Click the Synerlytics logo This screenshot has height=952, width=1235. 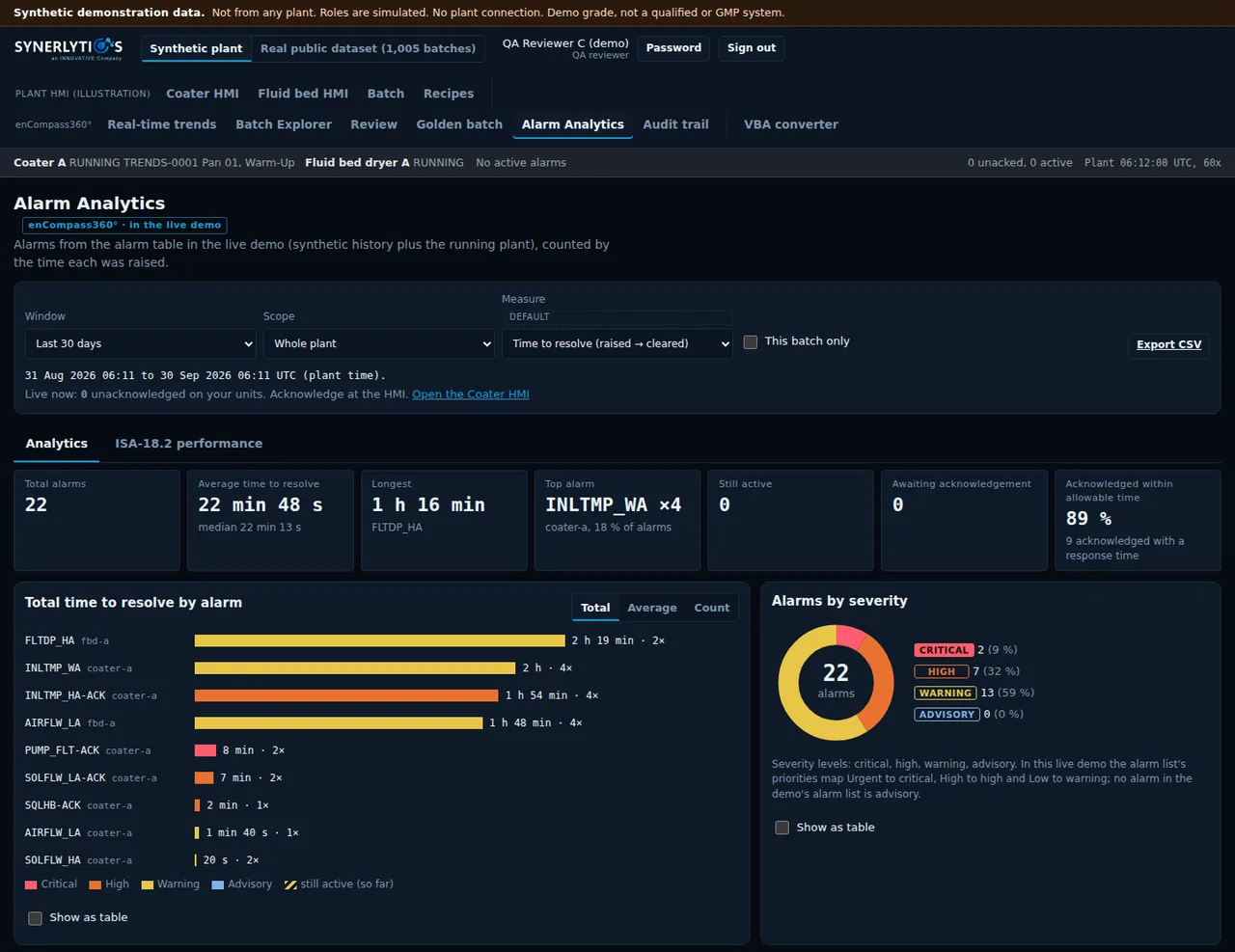pos(69,48)
